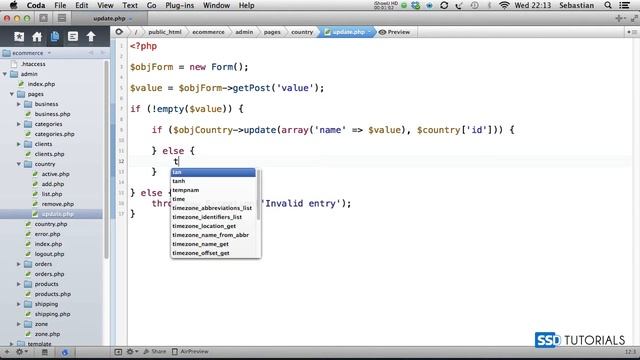
Task: Open the Coda menu in menu bar
Action: pyautogui.click(x=36, y=5)
